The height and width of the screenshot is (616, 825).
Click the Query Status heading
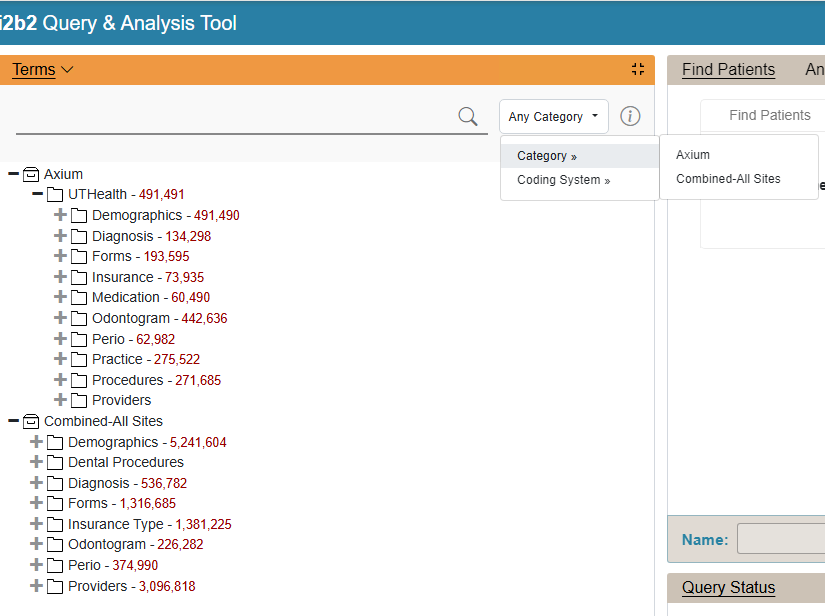[x=727, y=588]
